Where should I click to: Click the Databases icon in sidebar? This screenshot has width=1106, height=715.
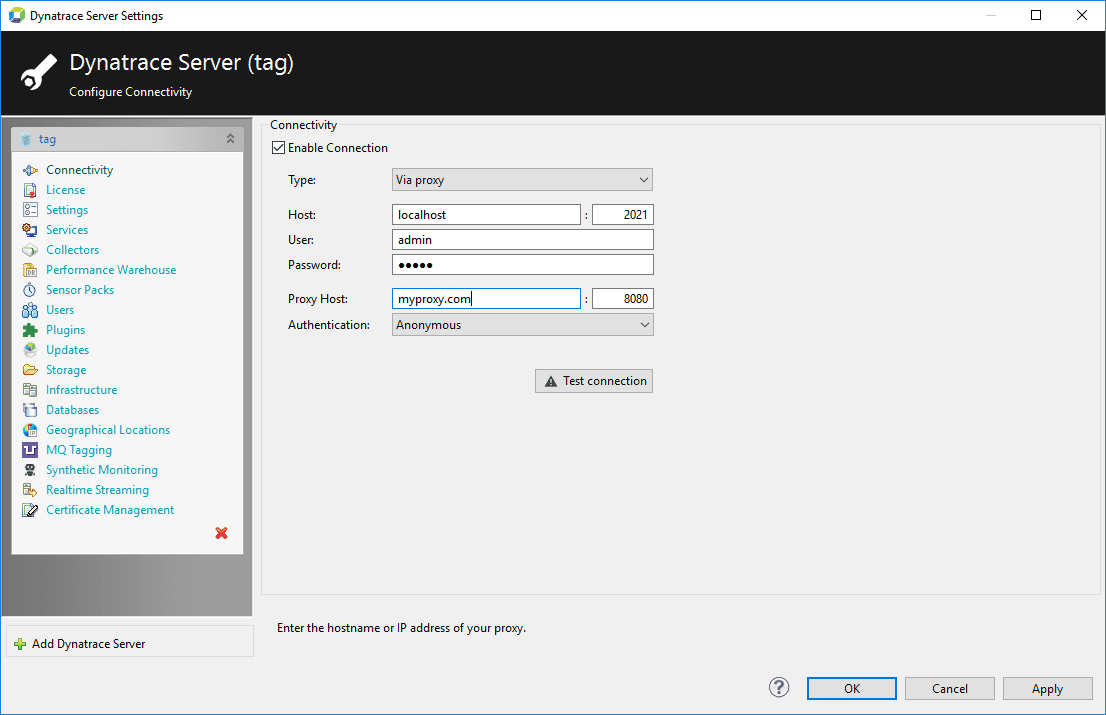click(x=30, y=410)
